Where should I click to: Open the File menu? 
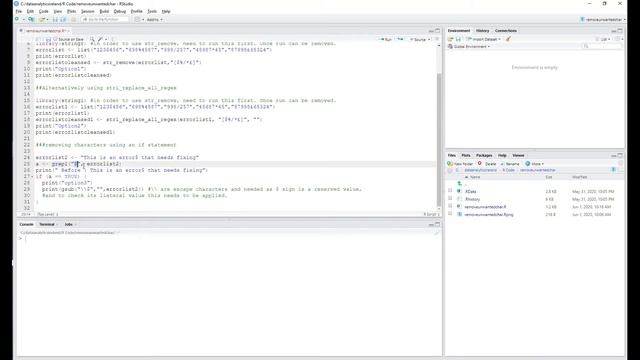pyautogui.click(x=19, y=11)
